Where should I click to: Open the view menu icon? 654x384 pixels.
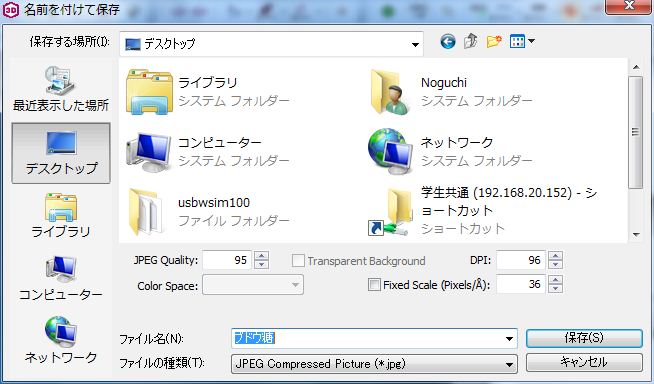coord(517,41)
